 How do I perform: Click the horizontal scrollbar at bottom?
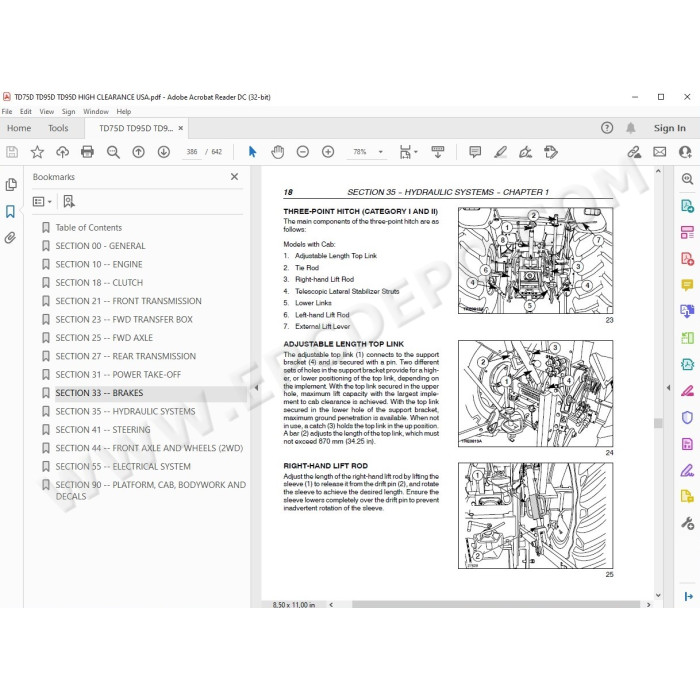coord(496,604)
